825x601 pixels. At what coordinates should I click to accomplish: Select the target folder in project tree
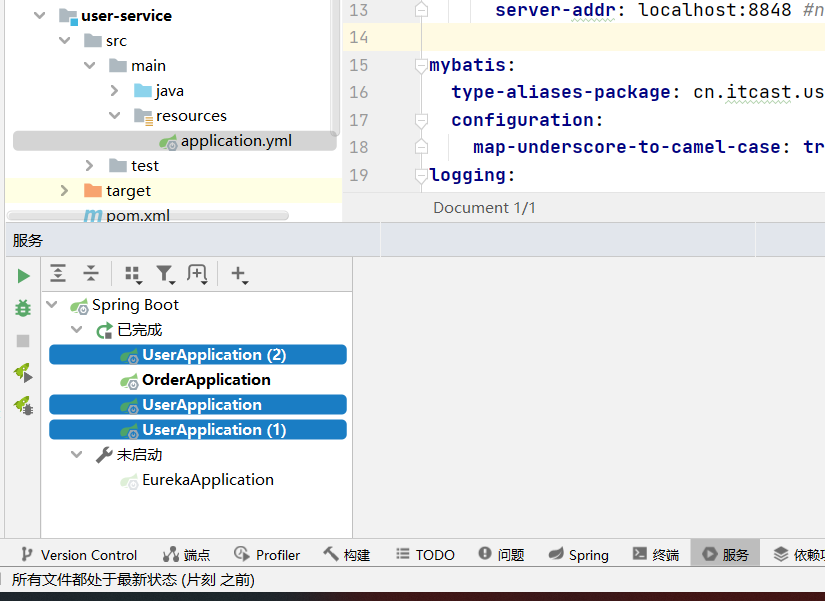tap(118, 191)
